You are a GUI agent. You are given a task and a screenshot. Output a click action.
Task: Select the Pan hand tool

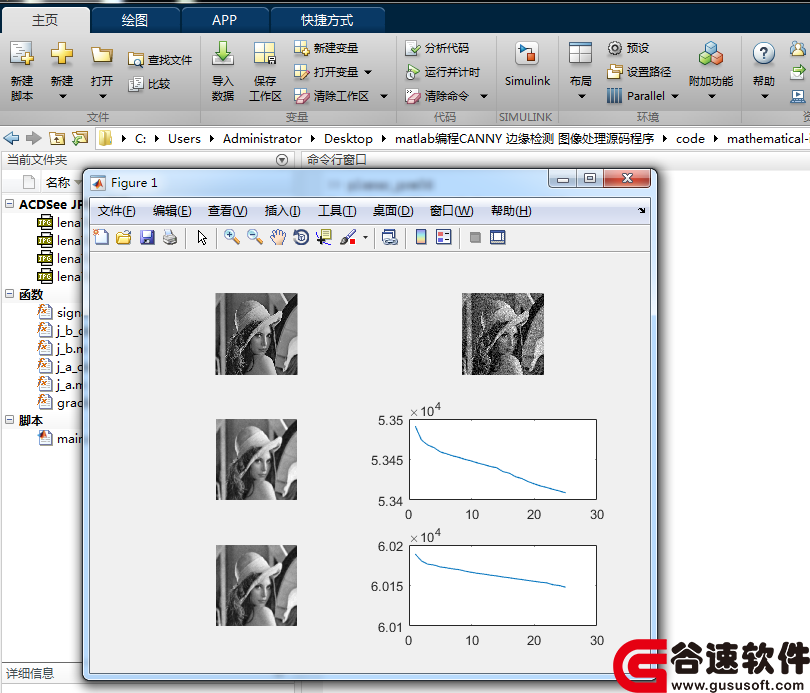pyautogui.click(x=278, y=238)
